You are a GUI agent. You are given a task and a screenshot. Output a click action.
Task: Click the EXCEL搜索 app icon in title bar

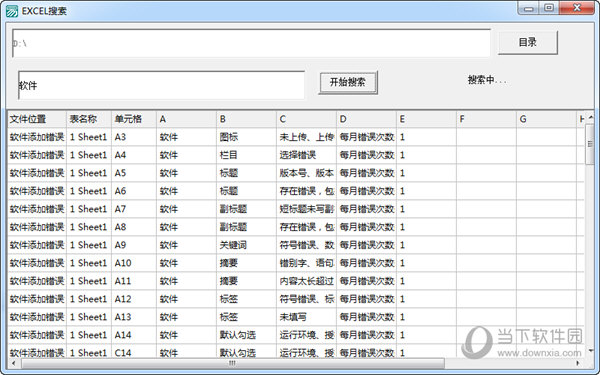click(11, 11)
